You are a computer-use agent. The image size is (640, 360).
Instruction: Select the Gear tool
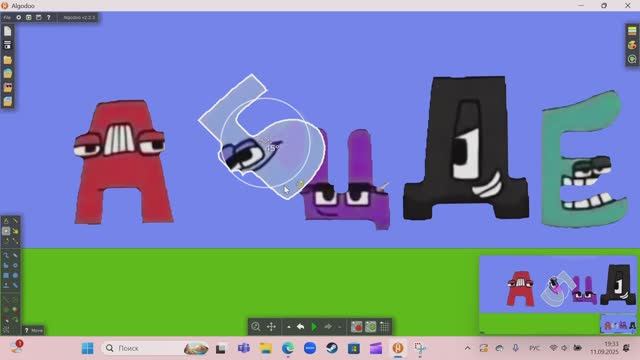(15, 265)
